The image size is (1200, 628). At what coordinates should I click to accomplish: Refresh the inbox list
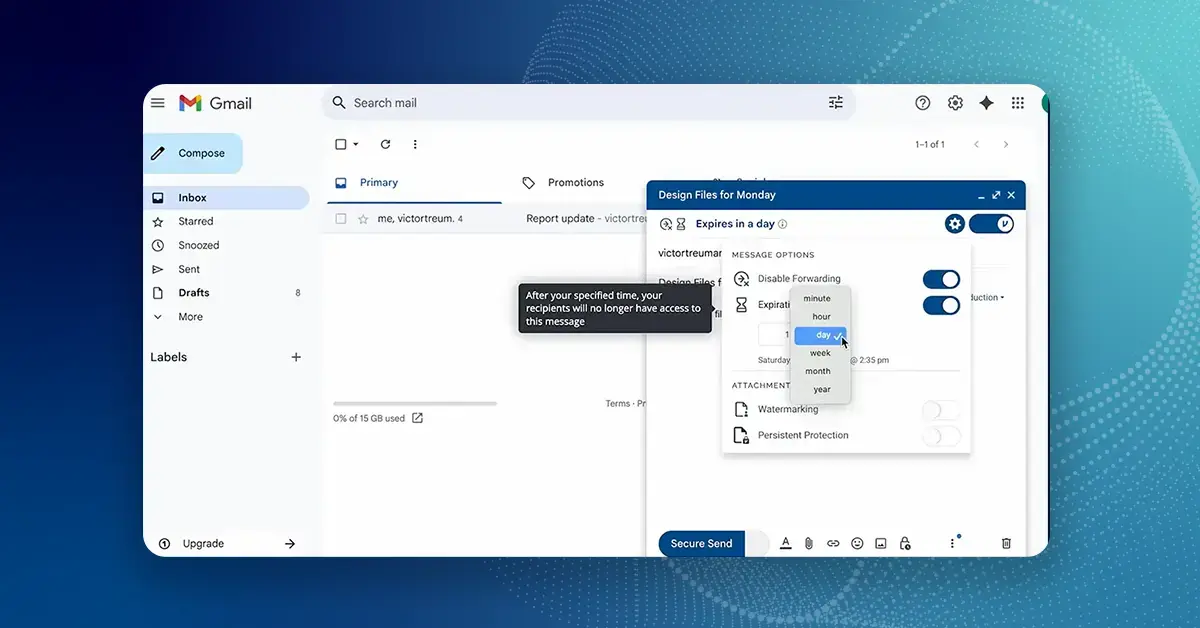point(385,144)
